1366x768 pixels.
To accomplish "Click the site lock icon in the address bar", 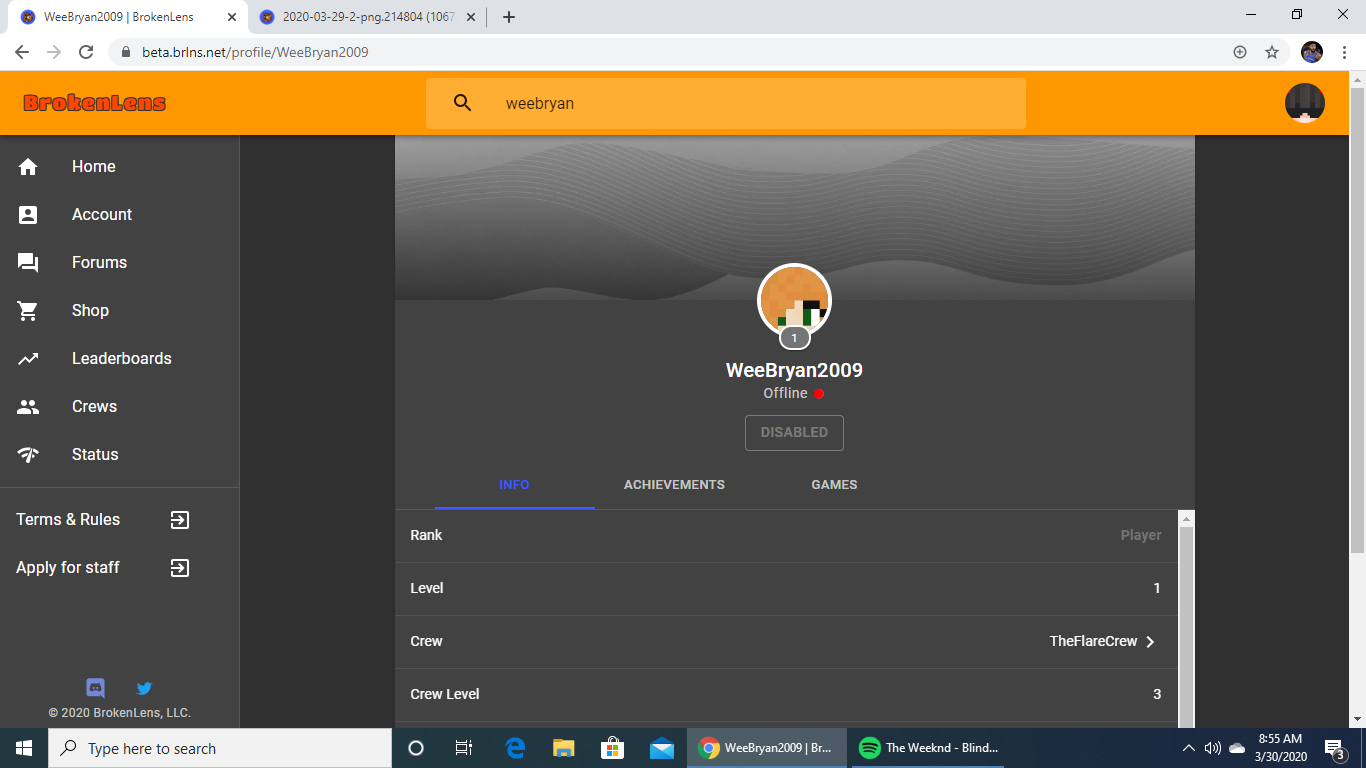I will pyautogui.click(x=126, y=52).
